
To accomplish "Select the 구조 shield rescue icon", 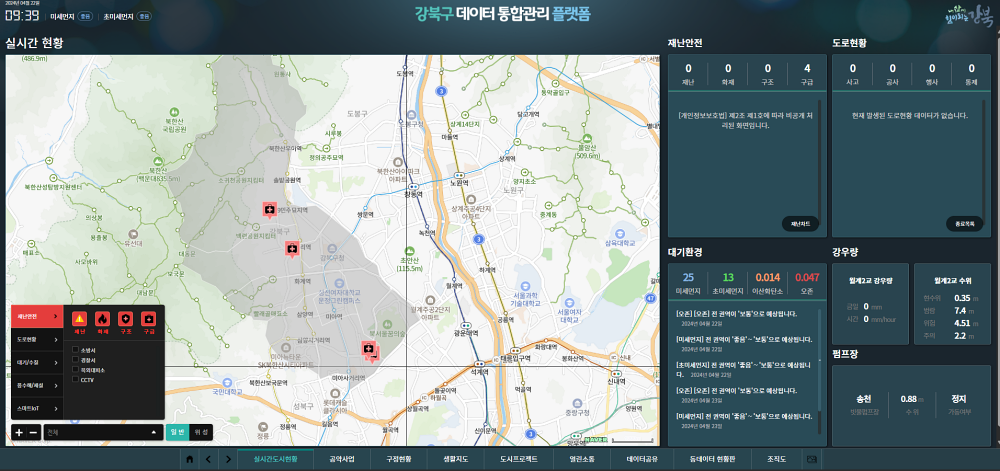I will tap(125, 319).
